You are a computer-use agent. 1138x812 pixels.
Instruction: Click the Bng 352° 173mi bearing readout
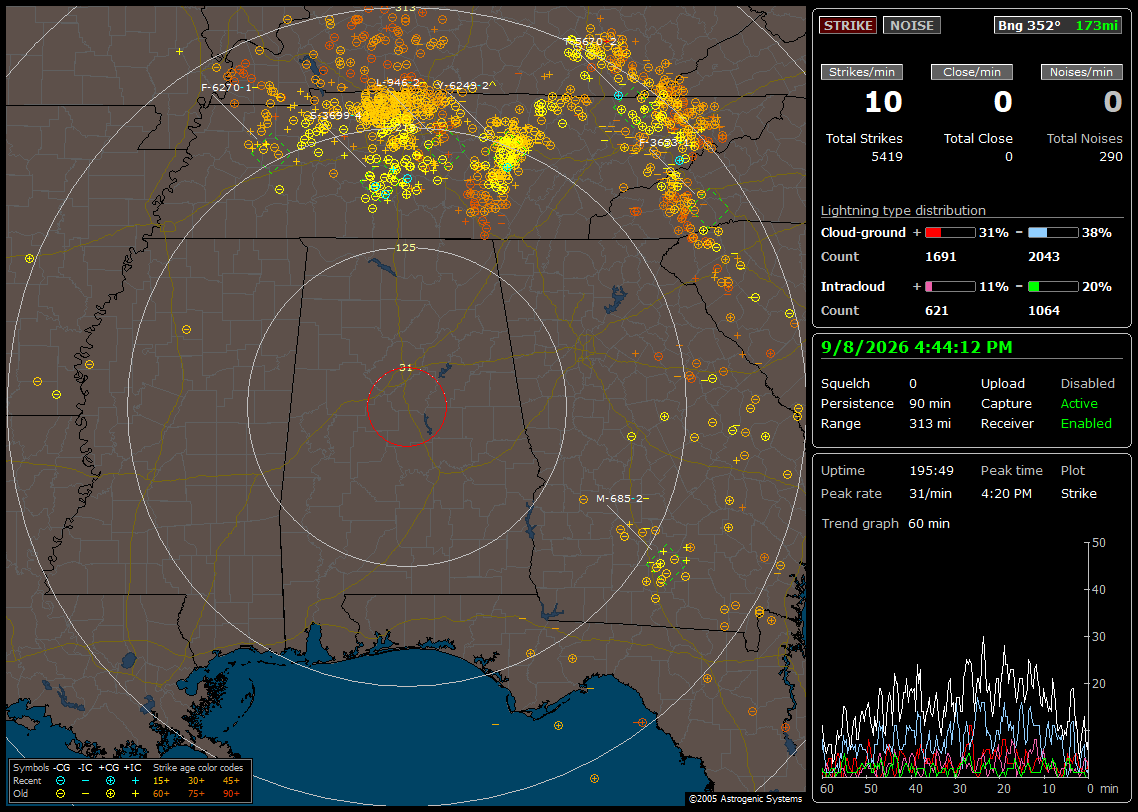point(1058,25)
